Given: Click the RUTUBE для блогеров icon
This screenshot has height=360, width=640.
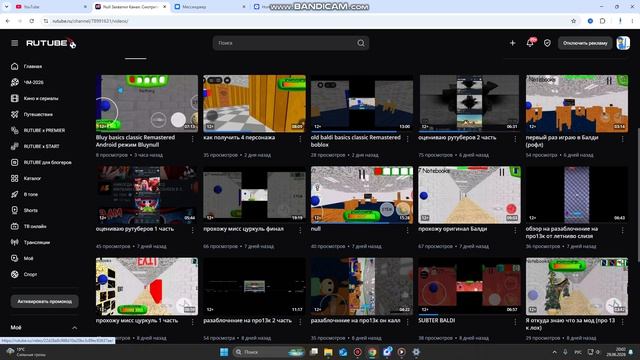Looking at the screenshot, I should click(15, 162).
